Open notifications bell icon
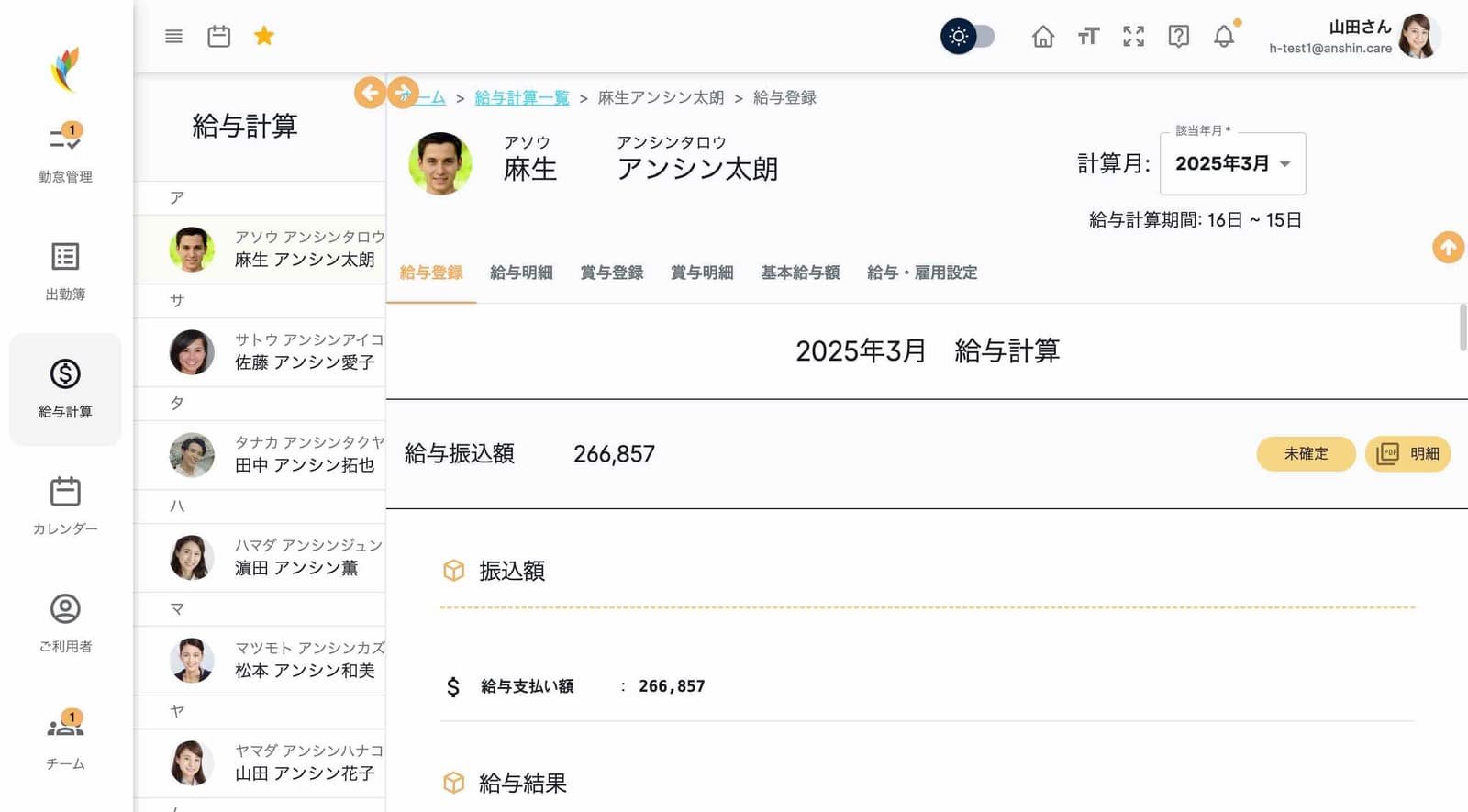1468x812 pixels. tap(1224, 37)
